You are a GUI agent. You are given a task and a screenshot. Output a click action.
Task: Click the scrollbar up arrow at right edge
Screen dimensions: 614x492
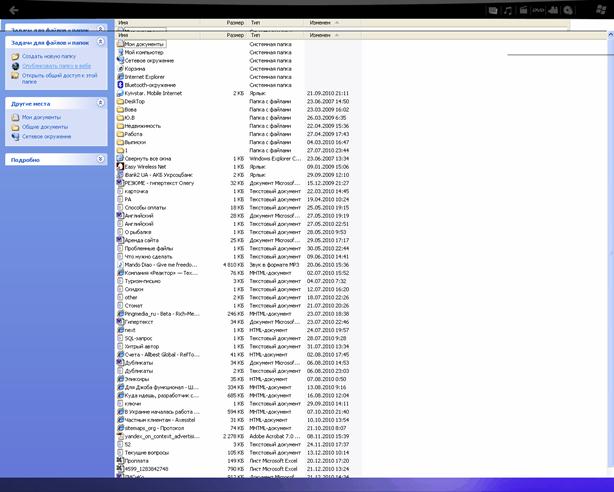coord(610,35)
